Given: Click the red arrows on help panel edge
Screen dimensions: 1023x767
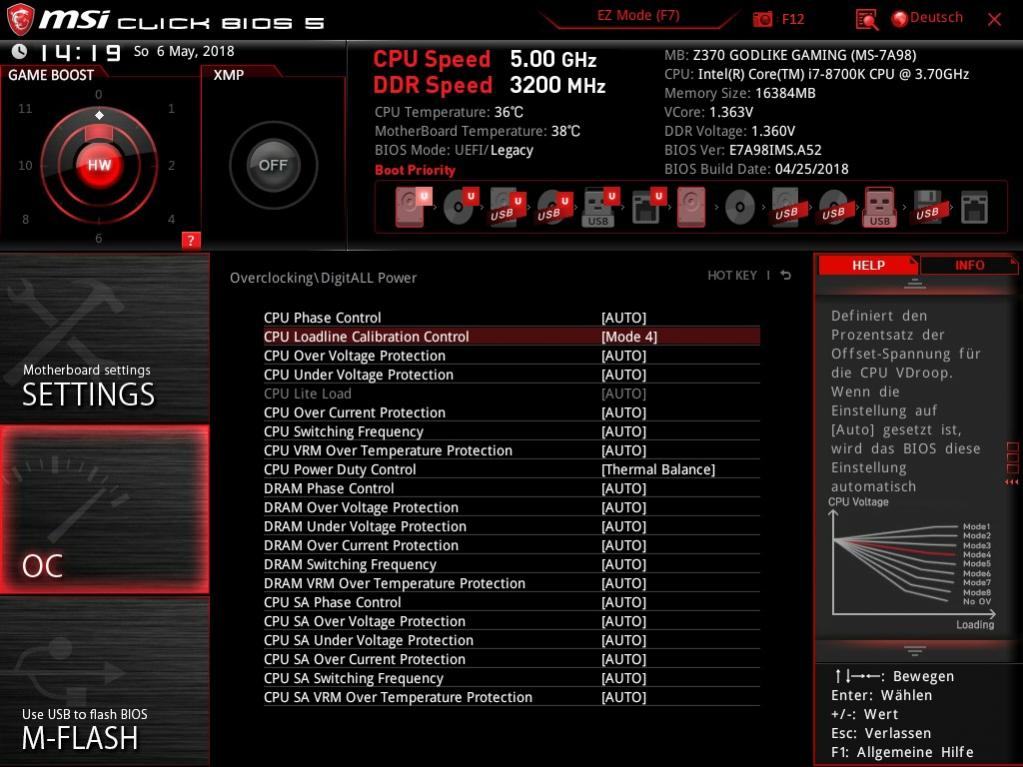Looking at the screenshot, I should tap(1012, 482).
